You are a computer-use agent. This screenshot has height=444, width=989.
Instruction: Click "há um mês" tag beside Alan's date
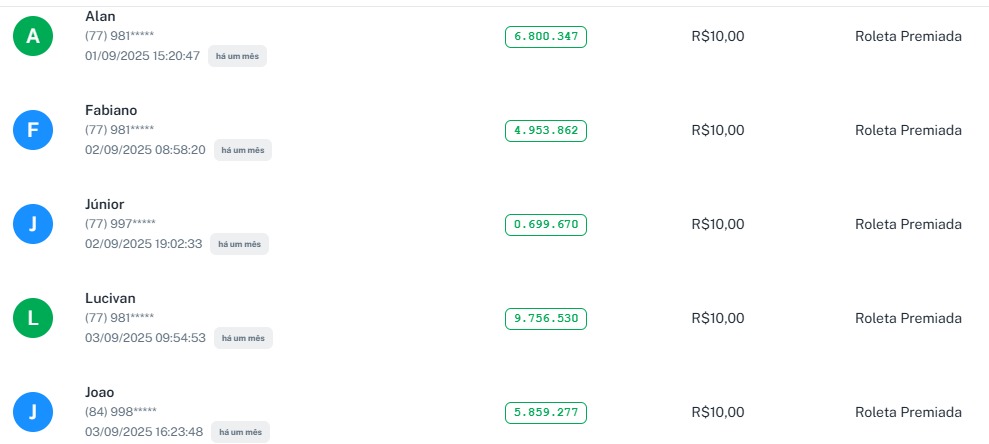(237, 56)
